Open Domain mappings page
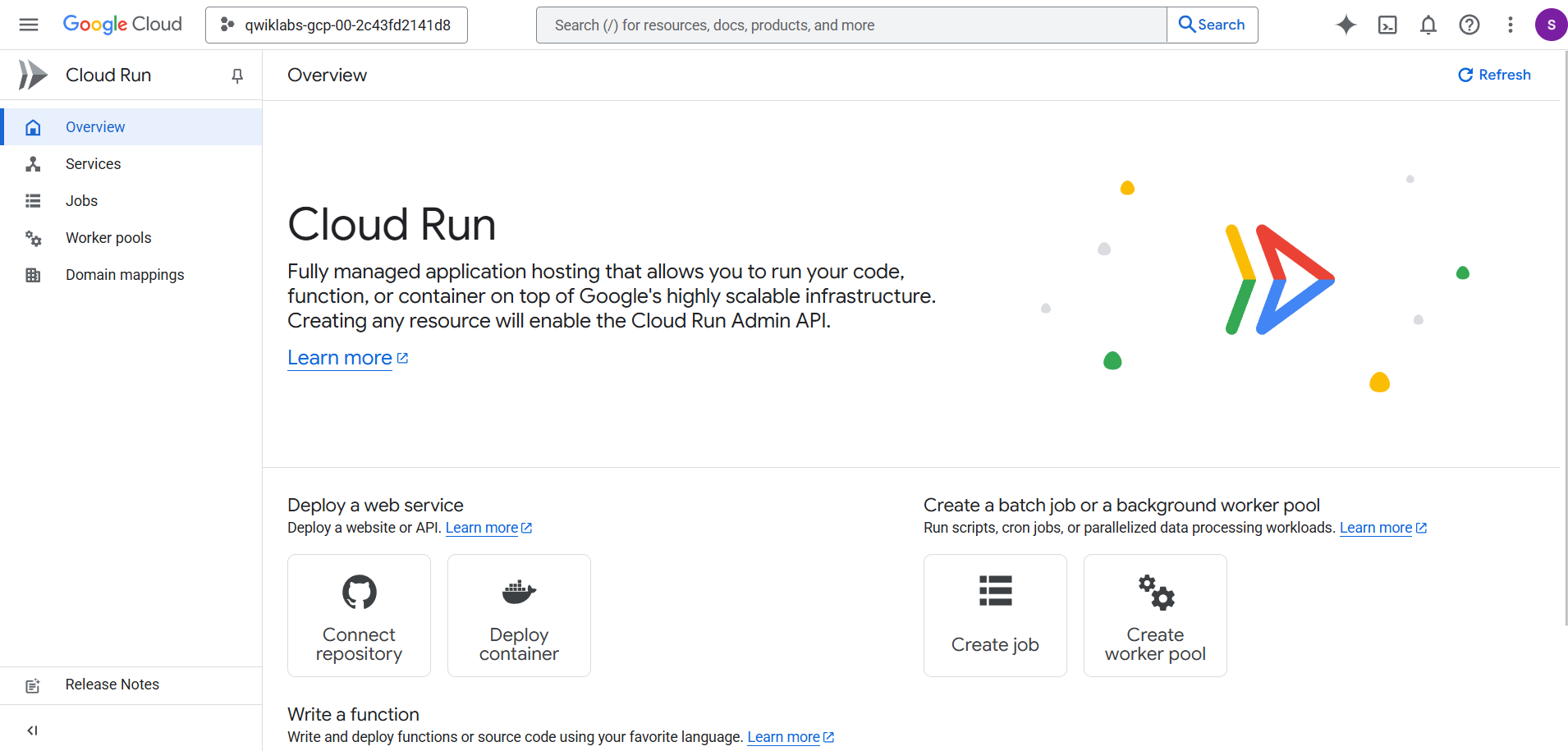The width and height of the screenshot is (1568, 751). [x=125, y=275]
